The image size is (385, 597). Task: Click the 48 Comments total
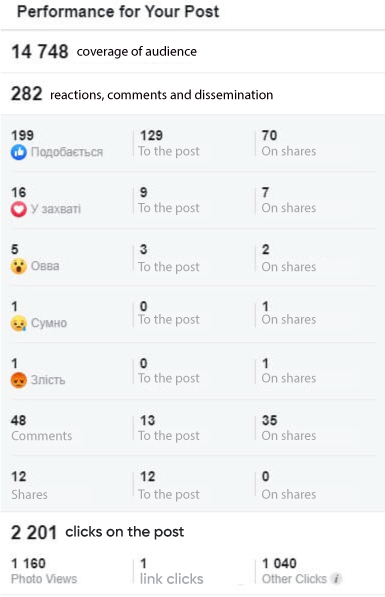42,428
